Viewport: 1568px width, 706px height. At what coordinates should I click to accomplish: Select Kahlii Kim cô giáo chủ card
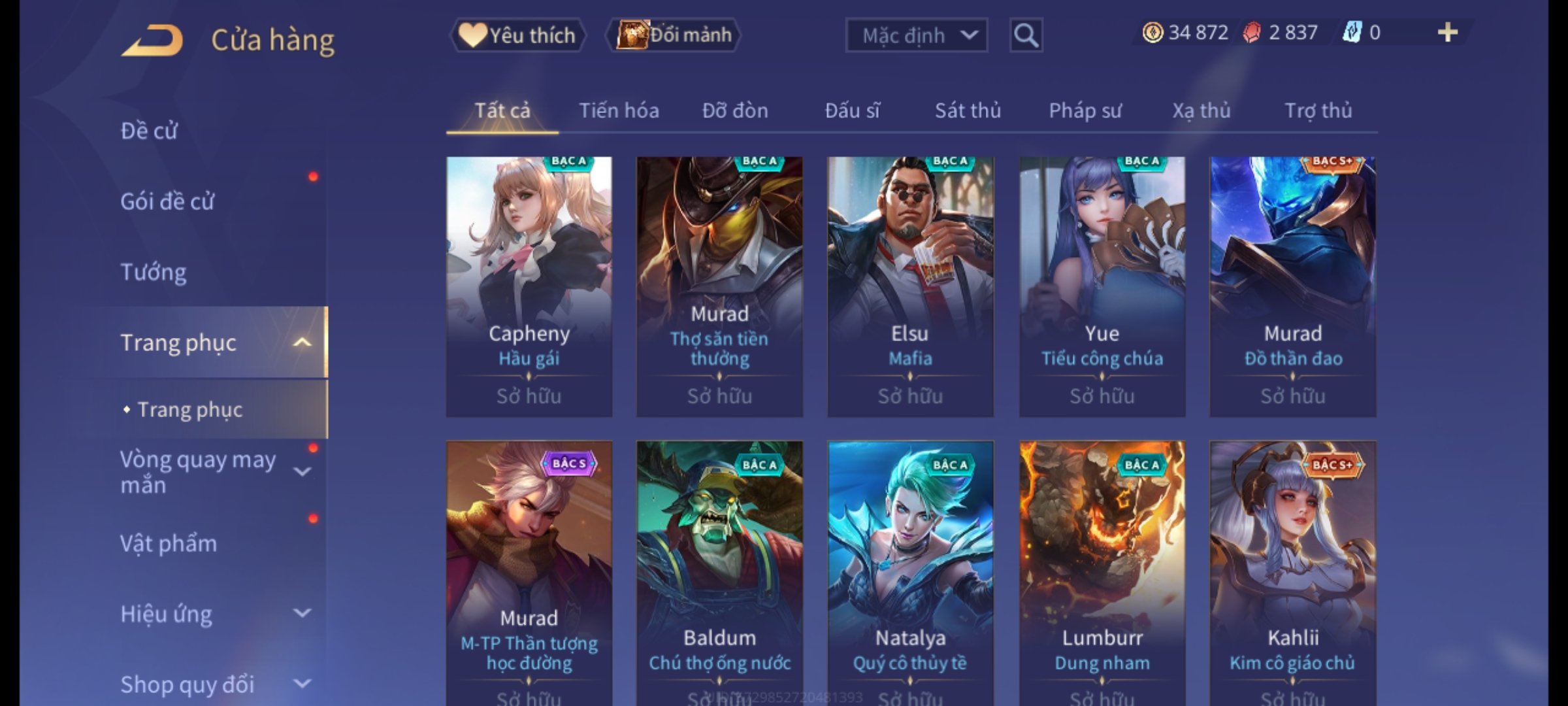pyautogui.click(x=1293, y=573)
